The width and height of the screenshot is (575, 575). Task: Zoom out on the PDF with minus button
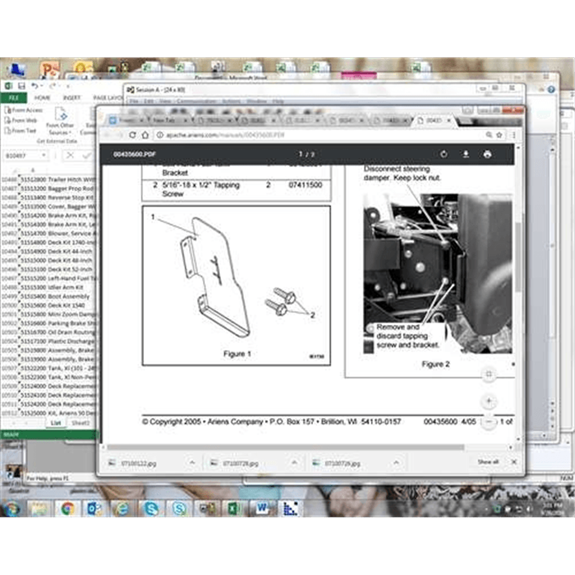[488, 422]
